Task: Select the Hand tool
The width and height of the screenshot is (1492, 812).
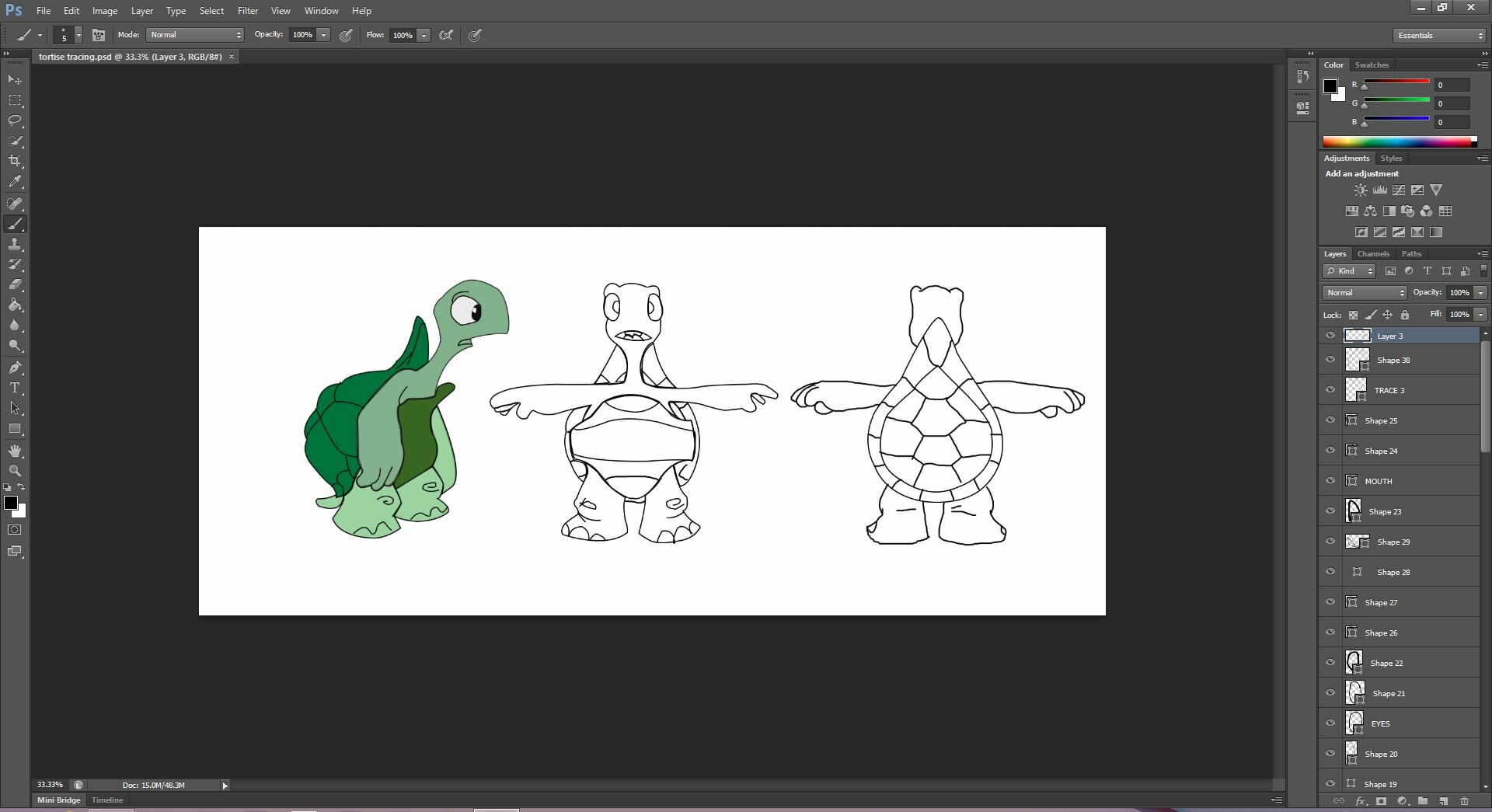Action: [x=15, y=450]
